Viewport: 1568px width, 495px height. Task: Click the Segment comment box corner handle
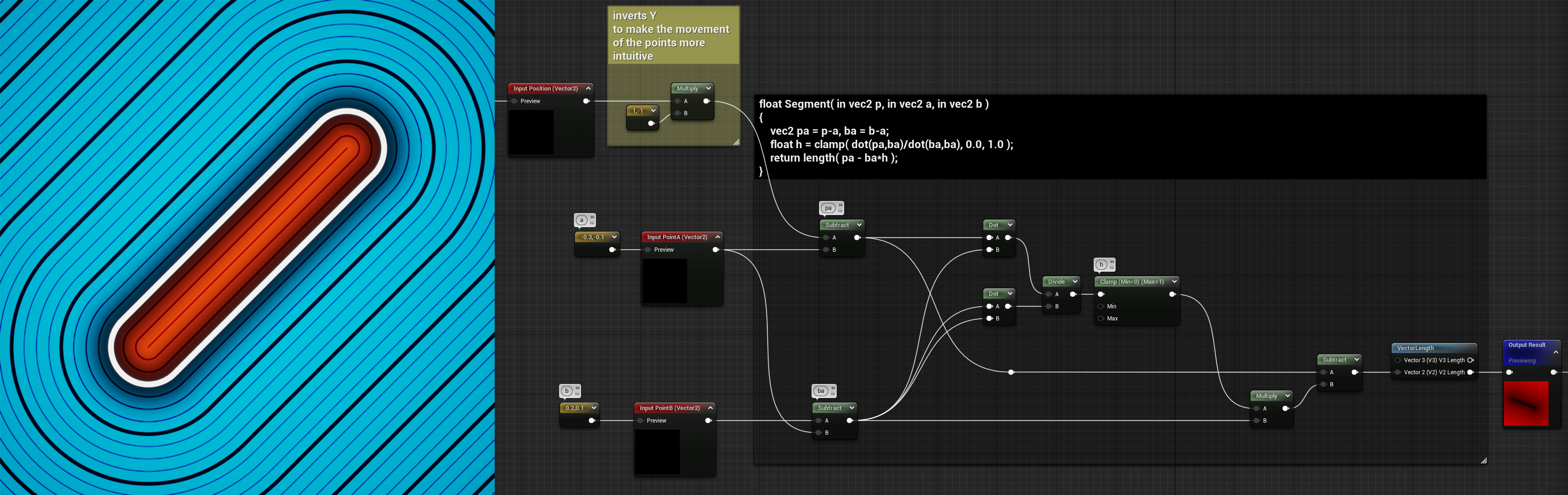(1484, 461)
